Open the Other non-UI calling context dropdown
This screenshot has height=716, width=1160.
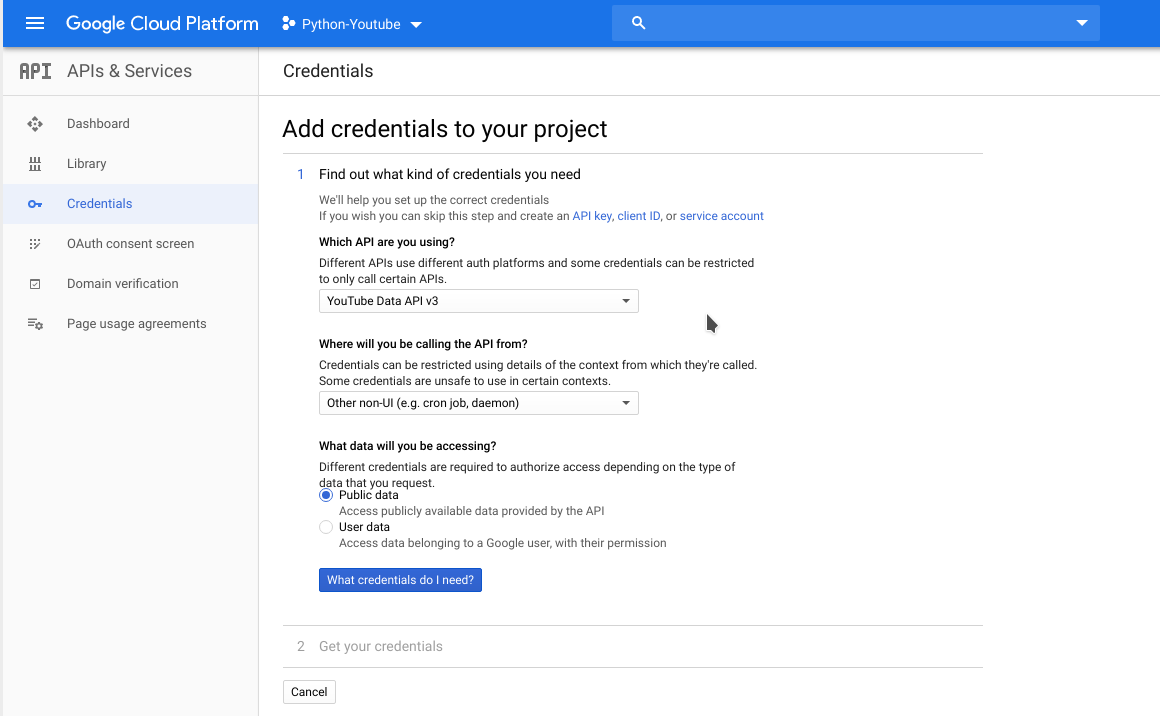(479, 403)
